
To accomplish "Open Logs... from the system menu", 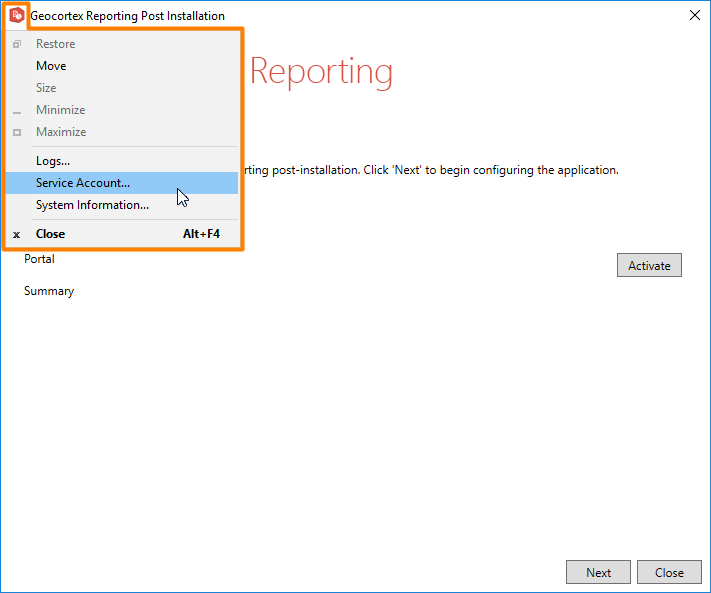I will click(x=53, y=160).
